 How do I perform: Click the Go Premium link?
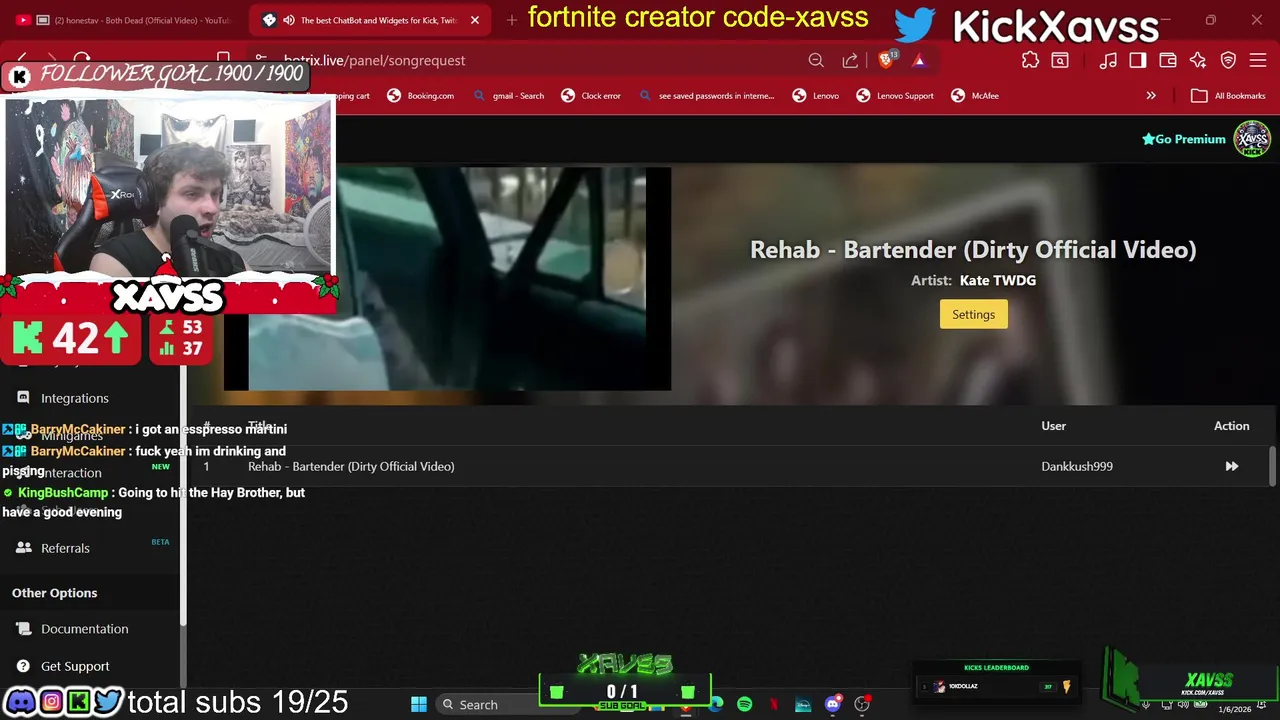[1184, 139]
